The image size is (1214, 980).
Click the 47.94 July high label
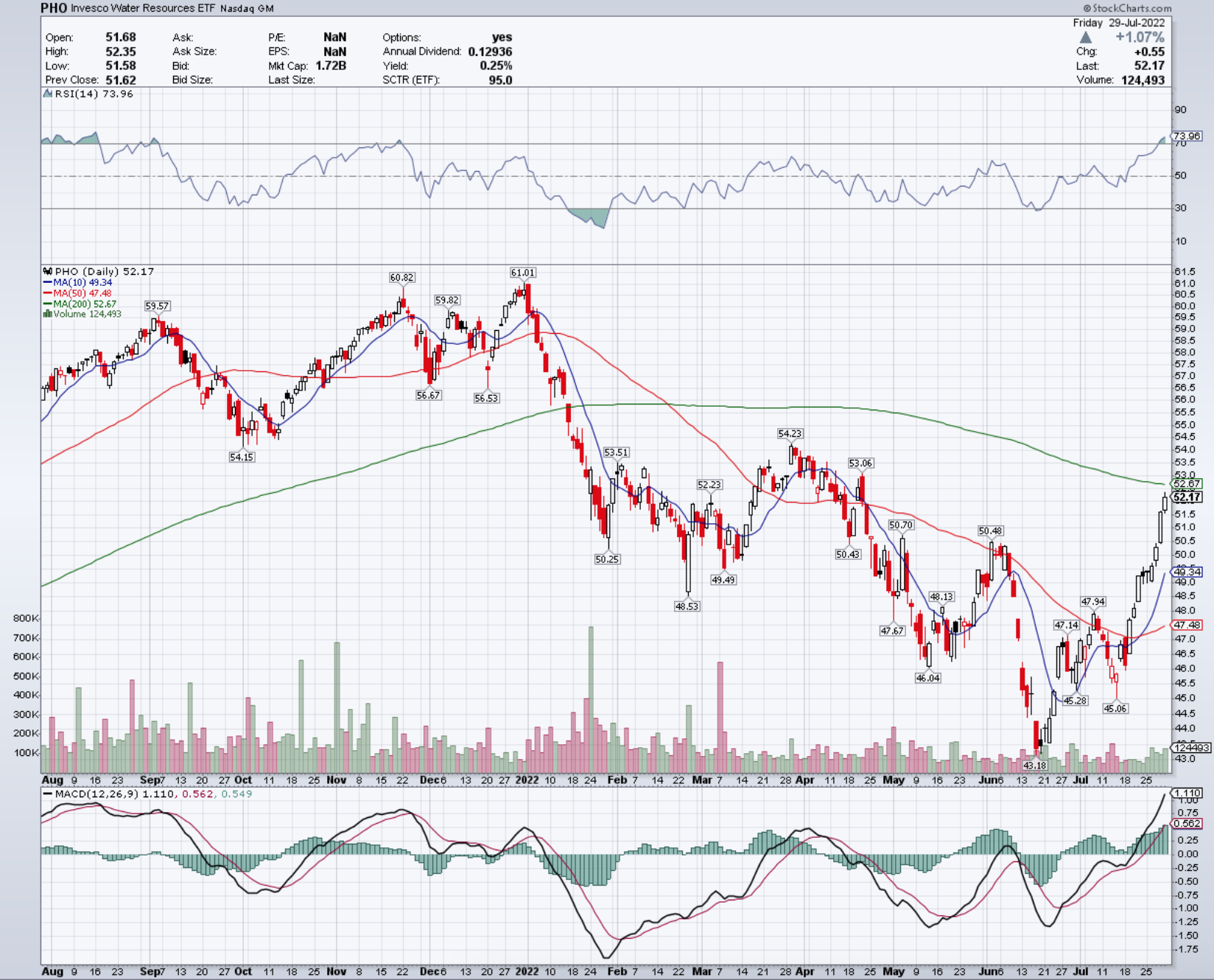tap(1093, 602)
